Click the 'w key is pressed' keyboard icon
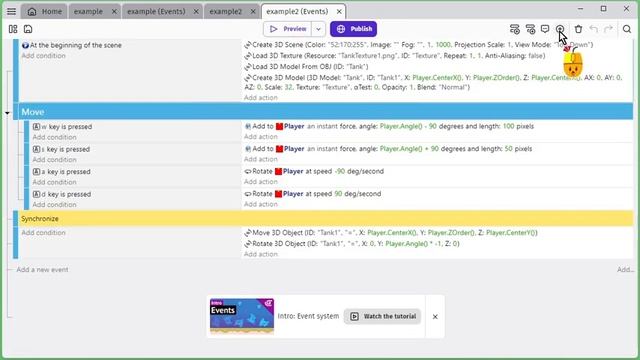Image resolution: width=640 pixels, height=360 pixels. point(36,127)
